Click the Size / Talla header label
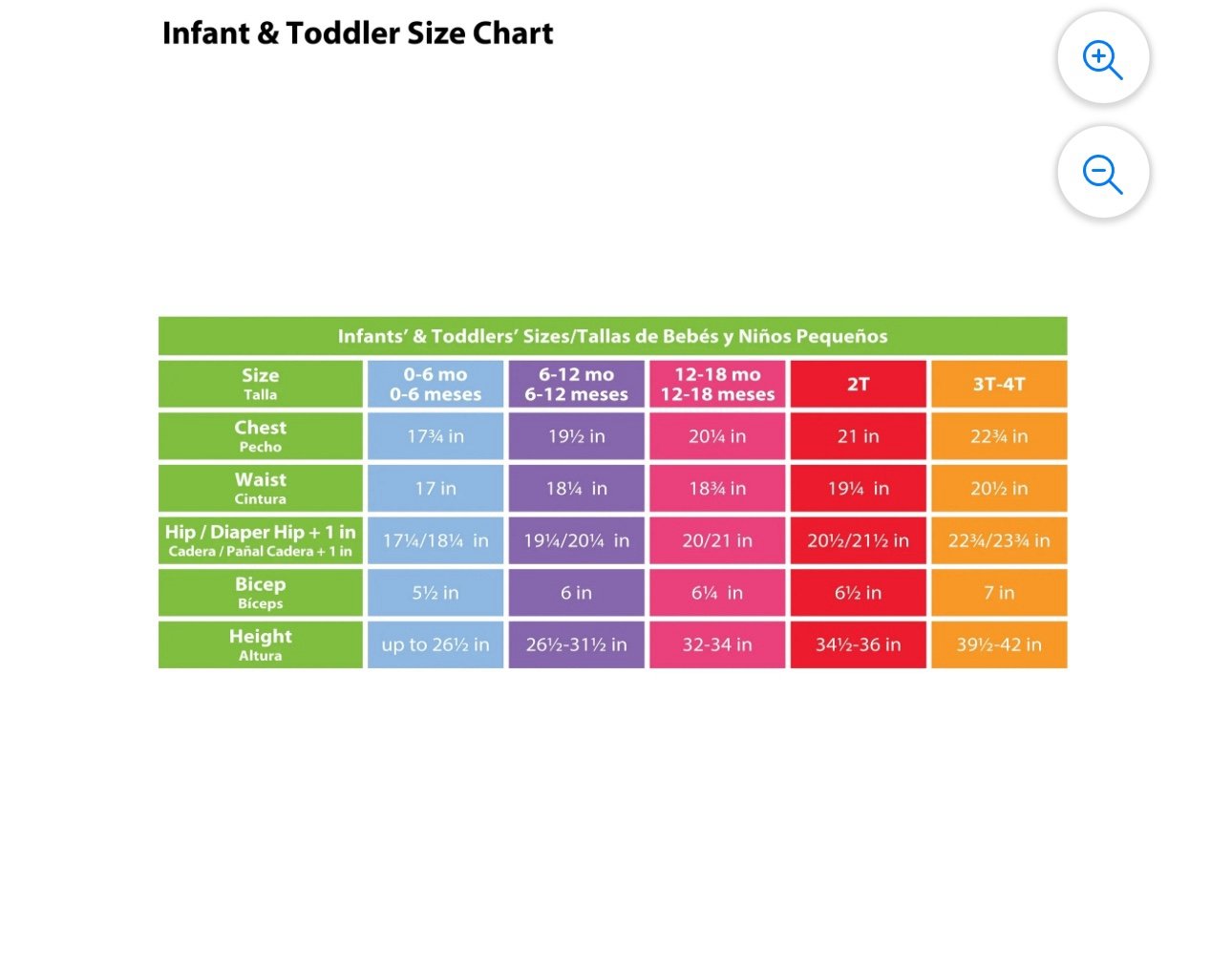 pyautogui.click(x=261, y=384)
